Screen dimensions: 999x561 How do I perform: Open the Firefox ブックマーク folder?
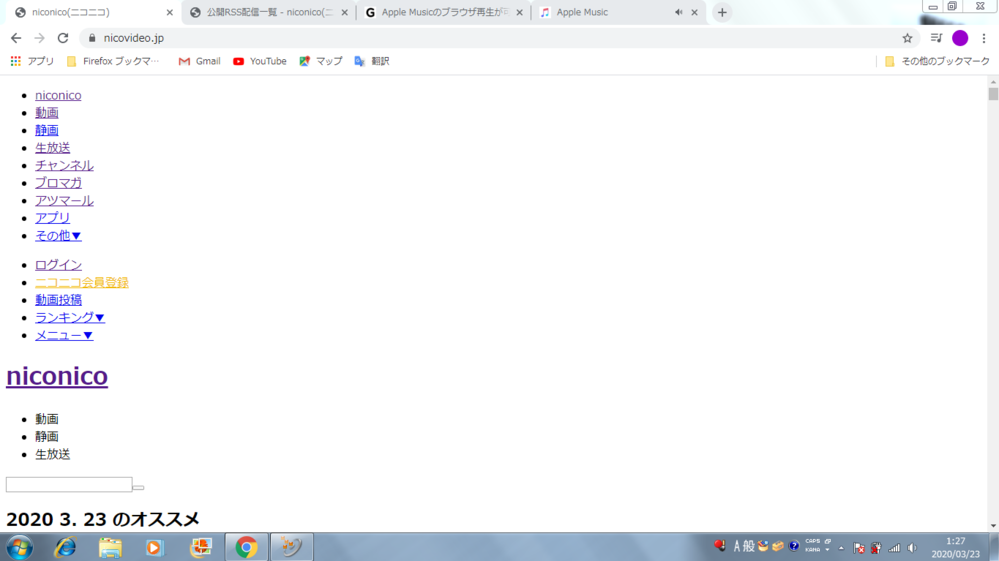[113, 61]
